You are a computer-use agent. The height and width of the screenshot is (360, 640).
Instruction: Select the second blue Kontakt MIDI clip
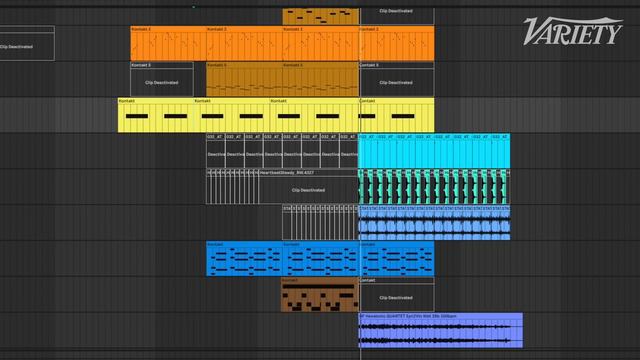320,258
